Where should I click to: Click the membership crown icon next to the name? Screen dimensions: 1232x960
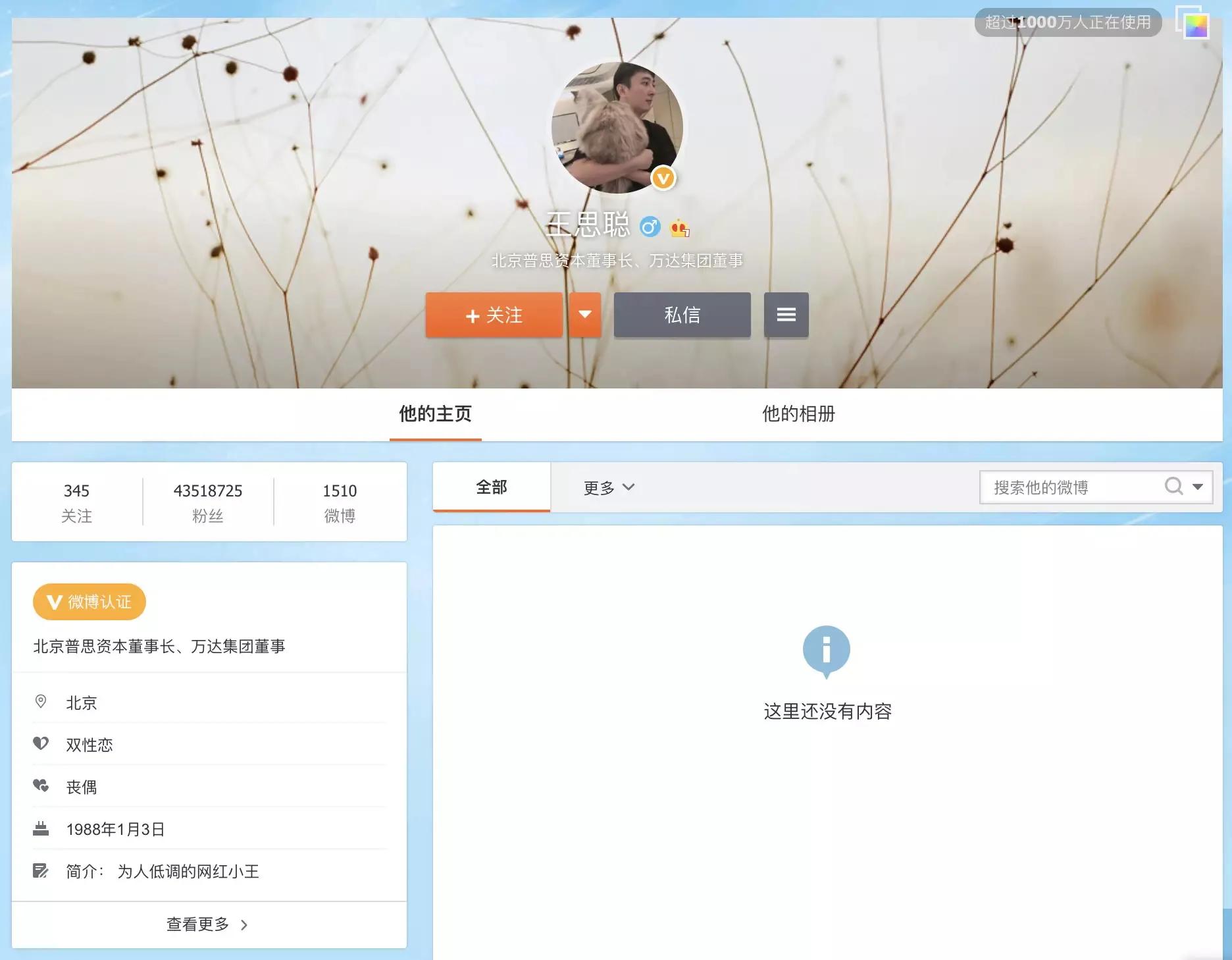click(680, 228)
